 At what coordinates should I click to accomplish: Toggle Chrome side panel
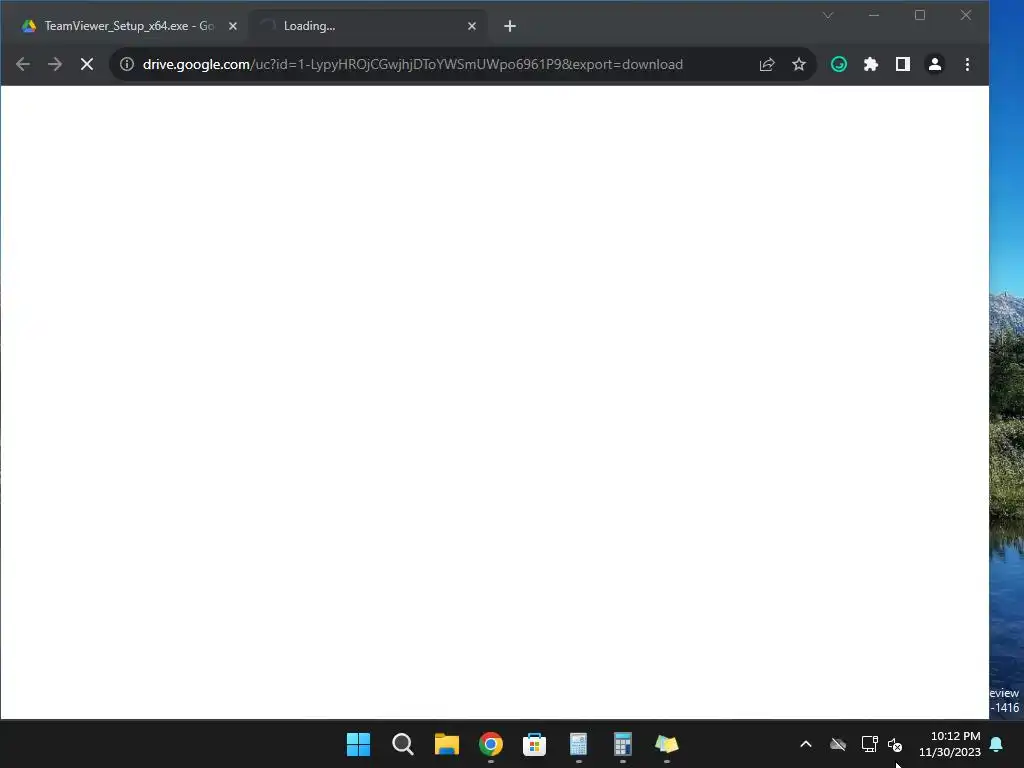click(x=903, y=64)
